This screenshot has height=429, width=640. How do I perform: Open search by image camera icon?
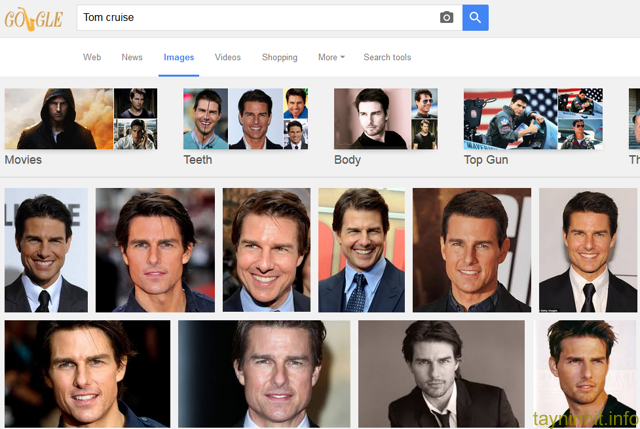coord(447,17)
